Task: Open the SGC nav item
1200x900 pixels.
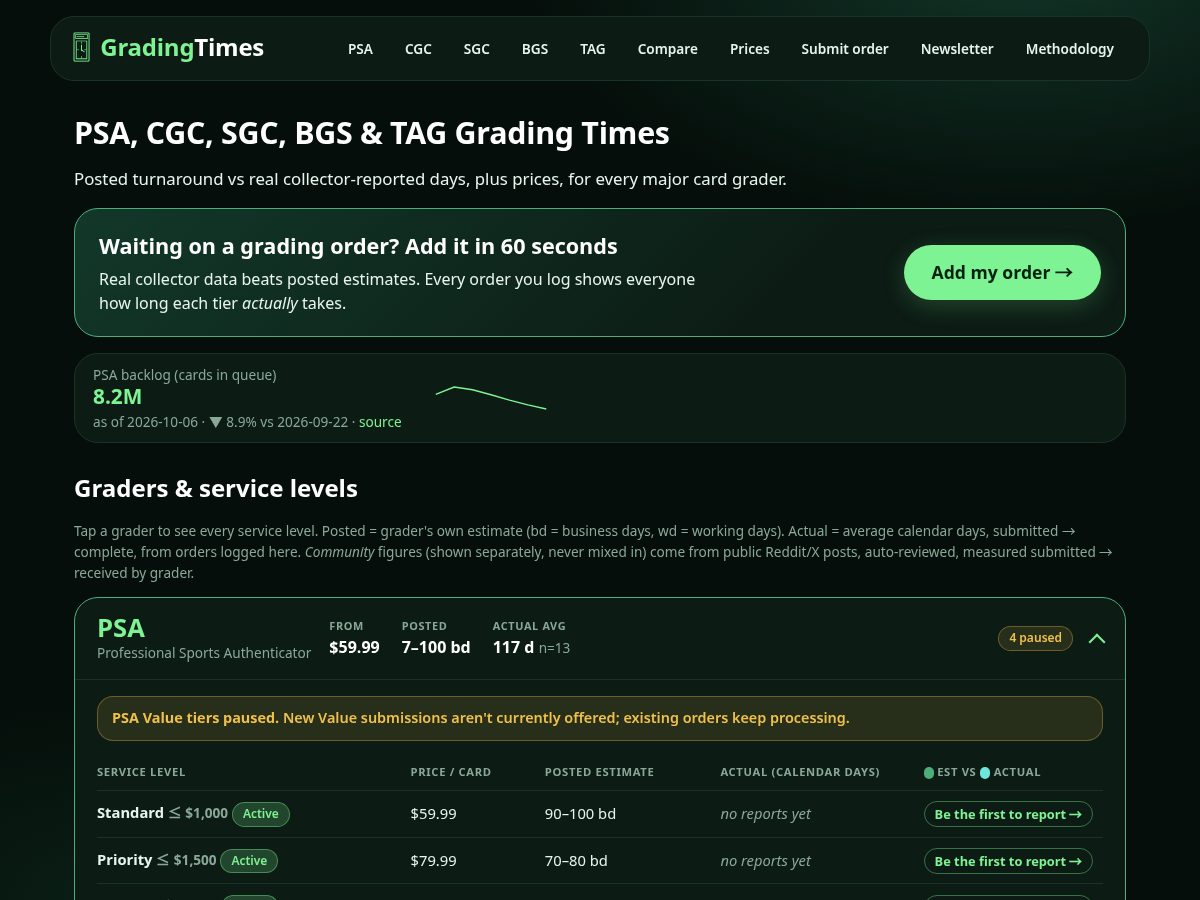Action: [x=477, y=48]
